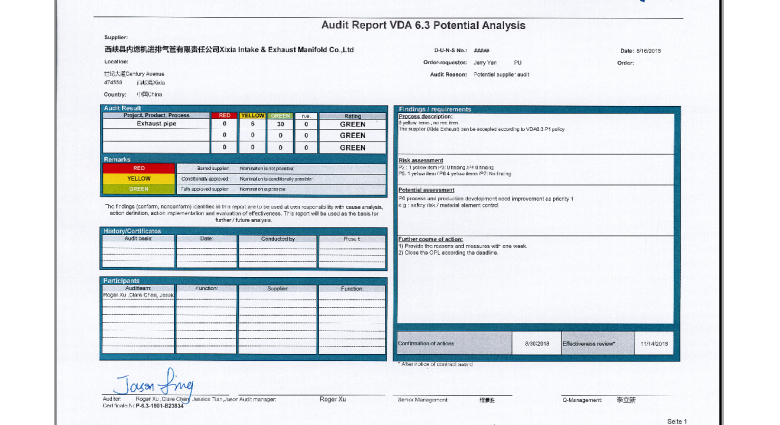Viewport: 780px width, 425px height.
Task: Click the RED column header in Audit Result
Action: (225, 116)
